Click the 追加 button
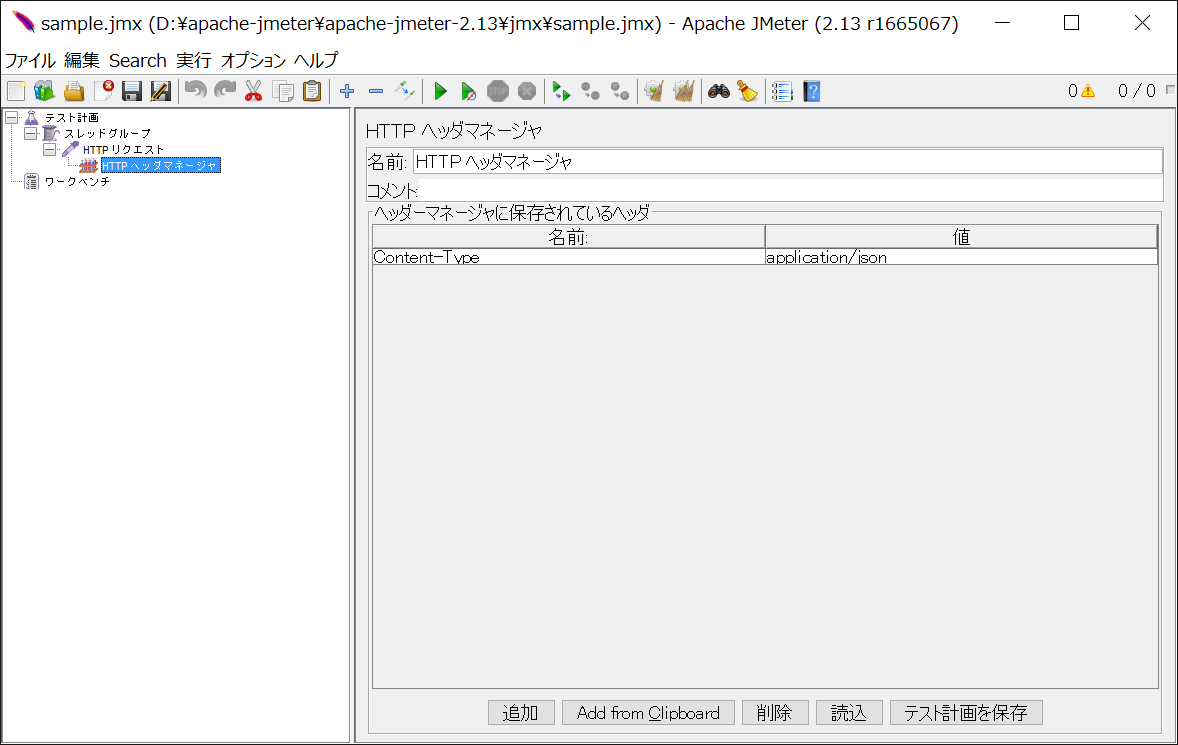Screen dimensions: 1178x745 coord(520,713)
